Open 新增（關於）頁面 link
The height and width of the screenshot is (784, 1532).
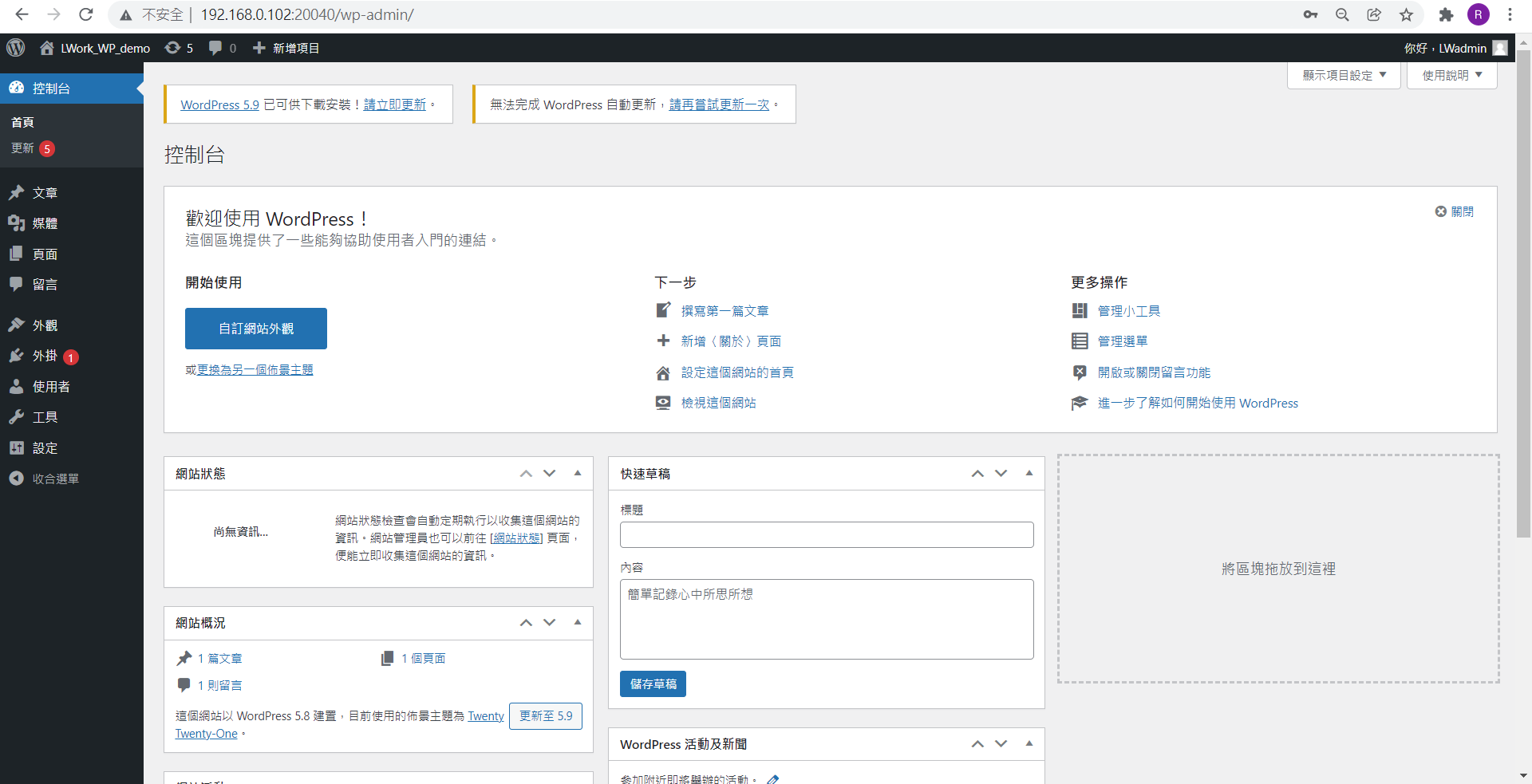731,341
